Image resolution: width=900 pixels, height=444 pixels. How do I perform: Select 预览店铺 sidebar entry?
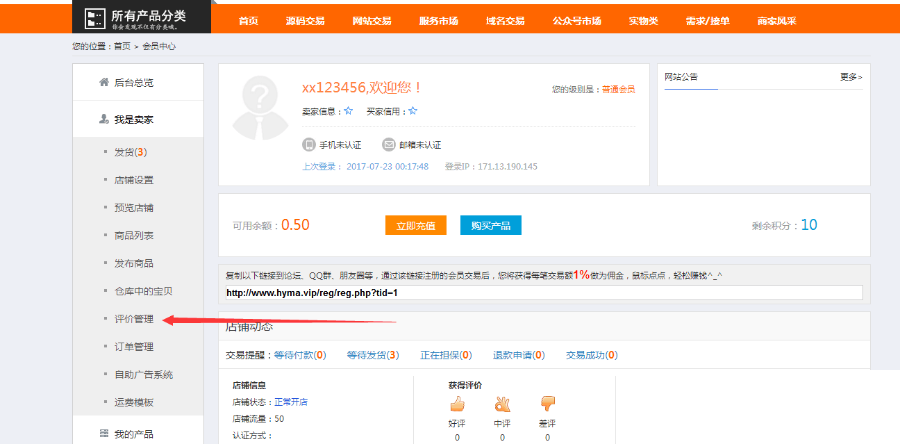(134, 208)
